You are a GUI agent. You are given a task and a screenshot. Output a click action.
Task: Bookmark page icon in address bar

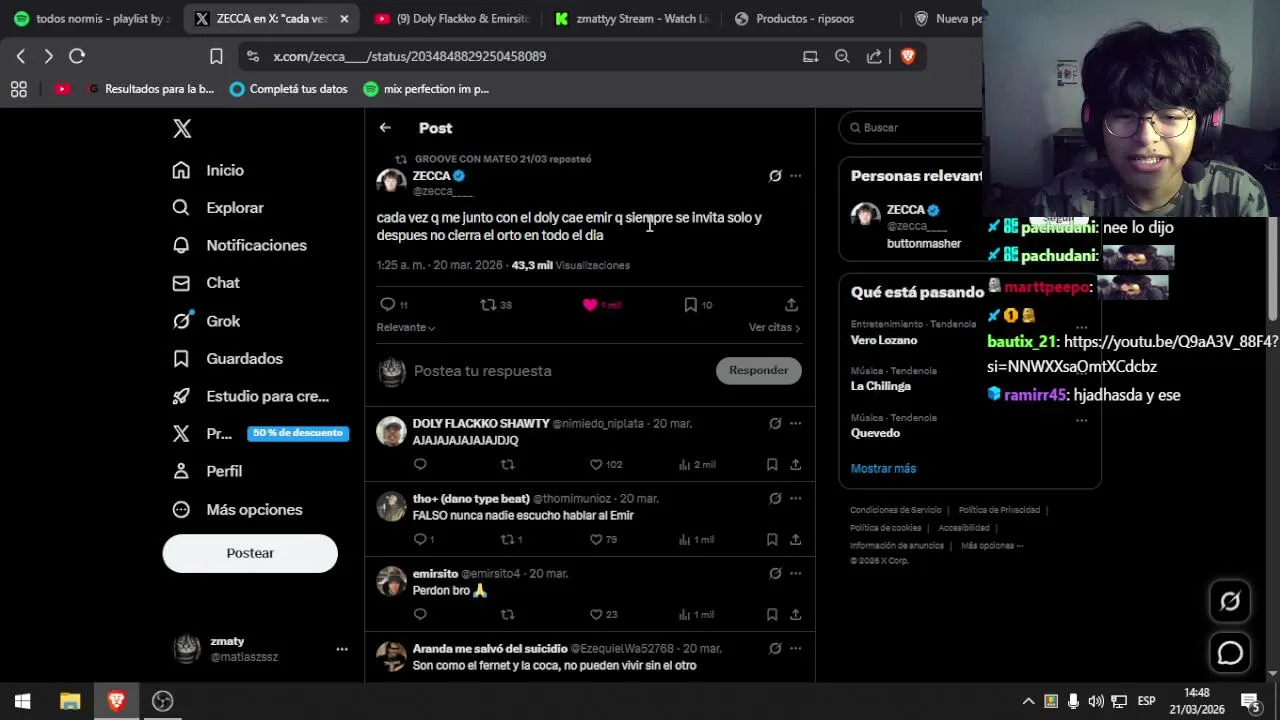[x=216, y=57]
